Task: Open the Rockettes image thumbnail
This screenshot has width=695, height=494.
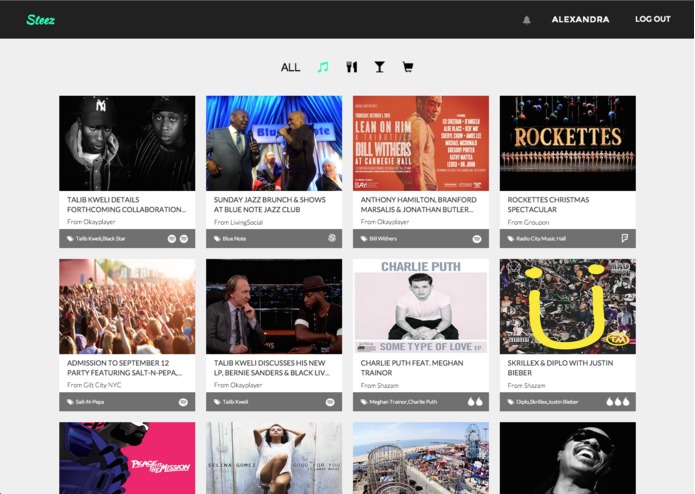Action: [568, 143]
